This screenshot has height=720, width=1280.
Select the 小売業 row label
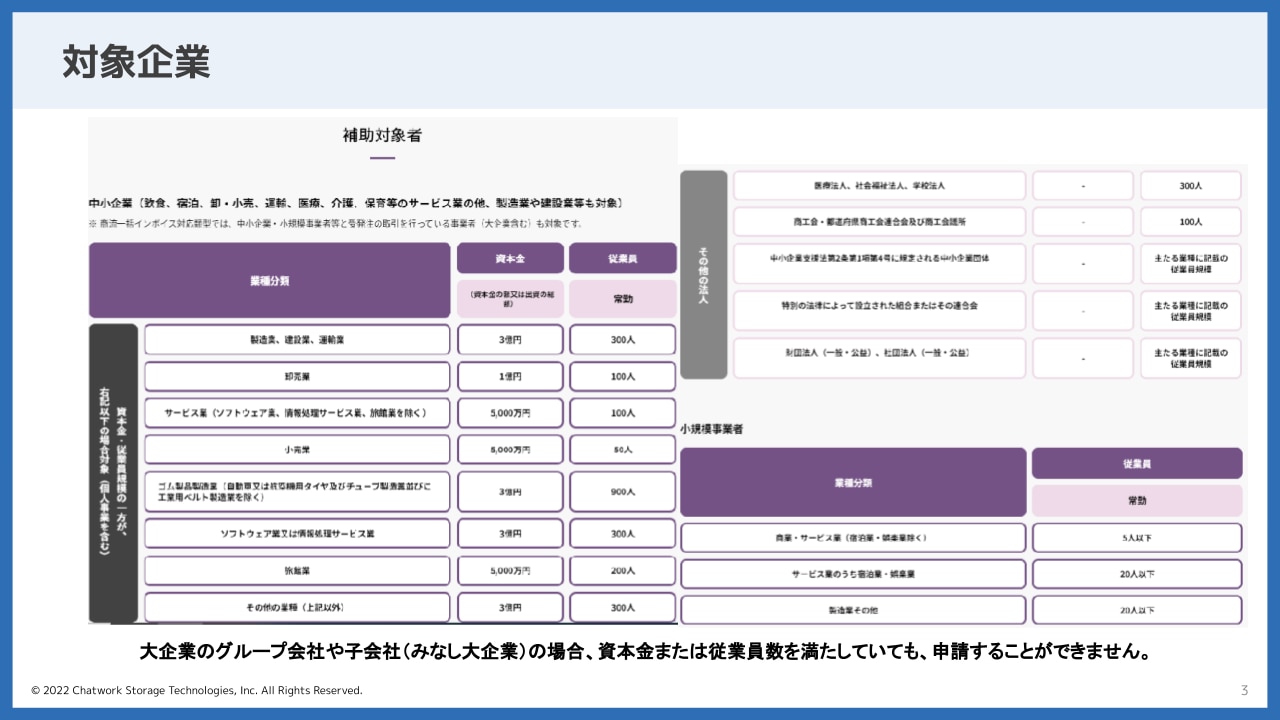(297, 450)
